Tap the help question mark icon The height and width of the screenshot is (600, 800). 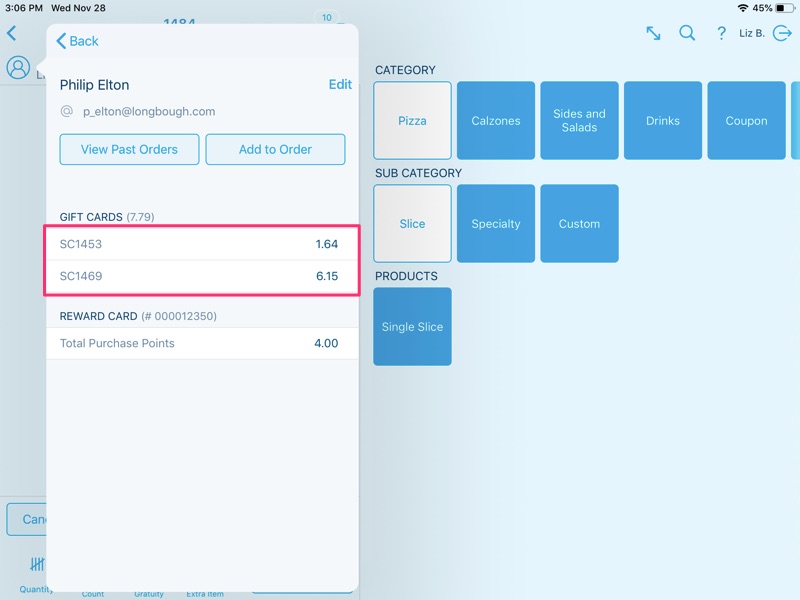tap(721, 33)
